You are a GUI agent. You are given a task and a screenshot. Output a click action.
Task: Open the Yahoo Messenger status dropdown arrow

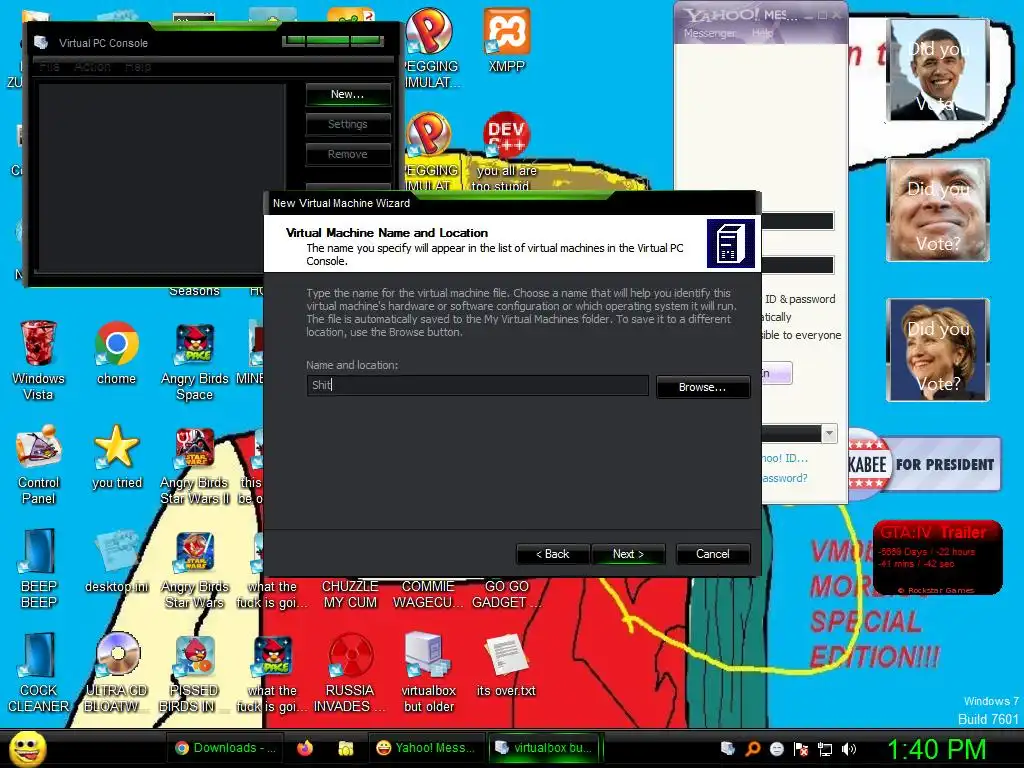(829, 433)
